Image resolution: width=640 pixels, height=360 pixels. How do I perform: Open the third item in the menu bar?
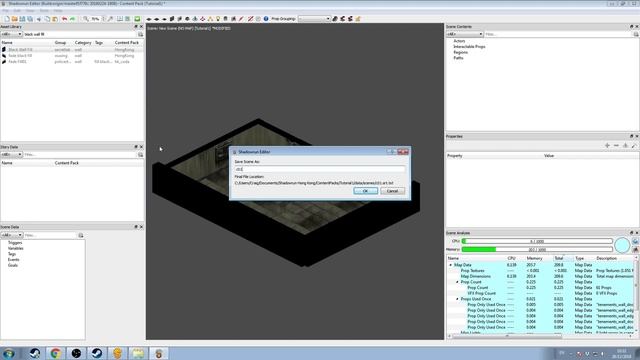(x=30, y=11)
